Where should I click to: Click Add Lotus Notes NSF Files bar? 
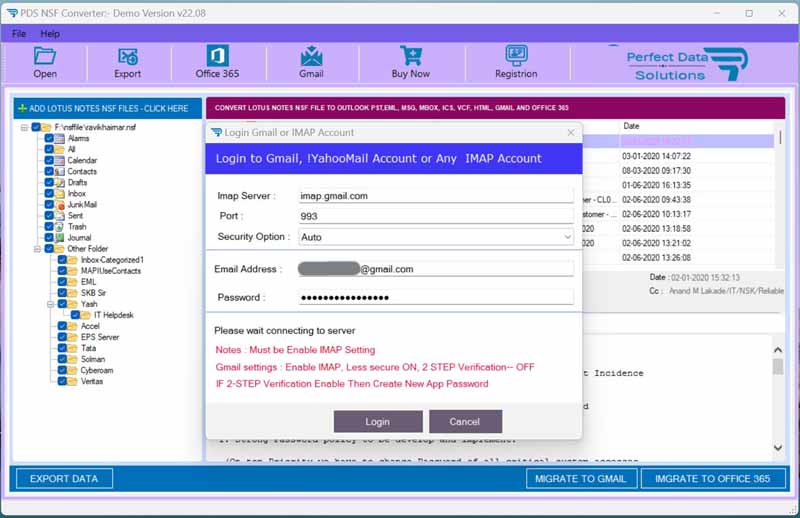(x=107, y=108)
